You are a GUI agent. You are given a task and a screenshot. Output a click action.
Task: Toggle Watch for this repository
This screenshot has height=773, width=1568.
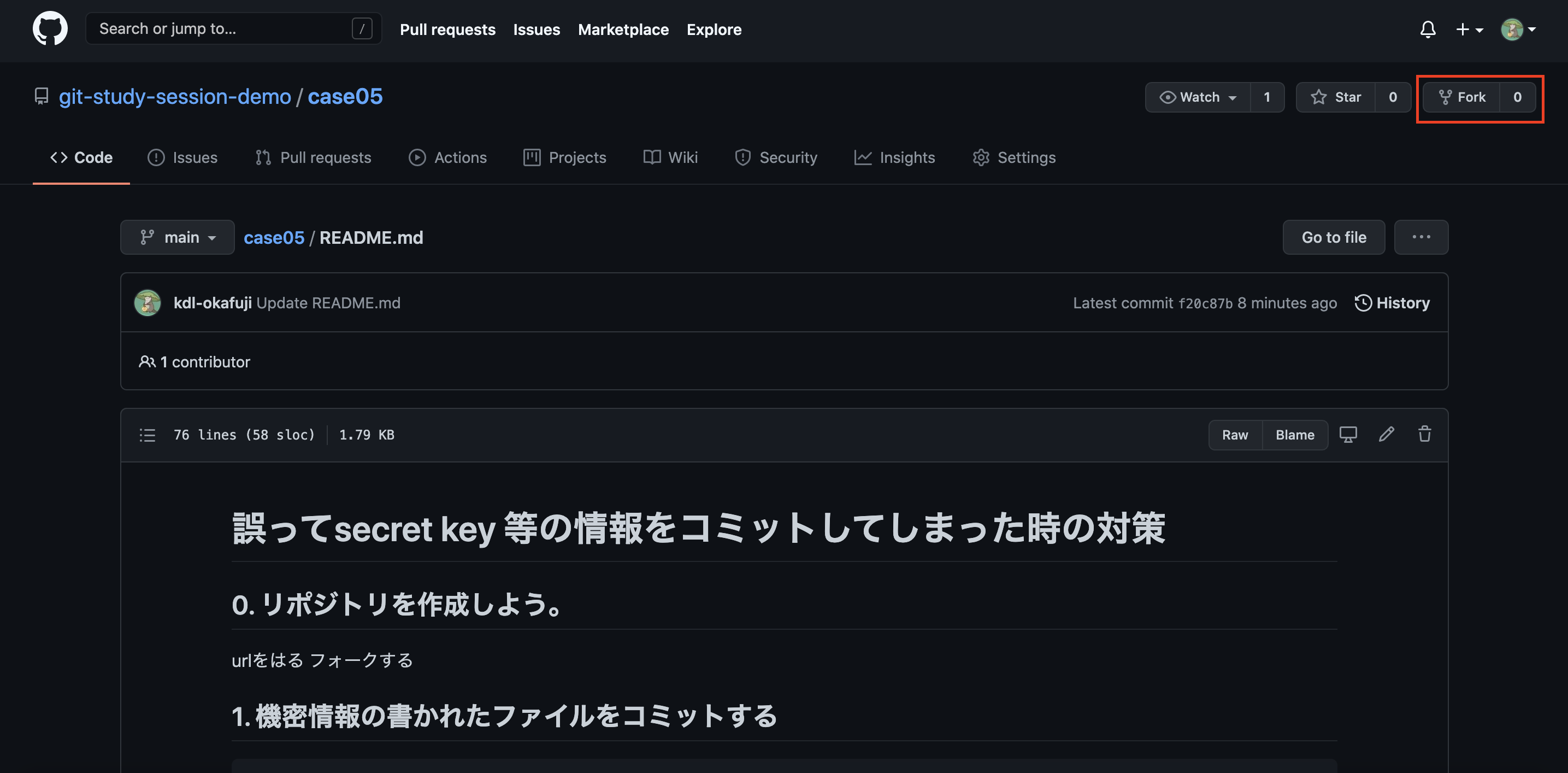pyautogui.click(x=1198, y=97)
